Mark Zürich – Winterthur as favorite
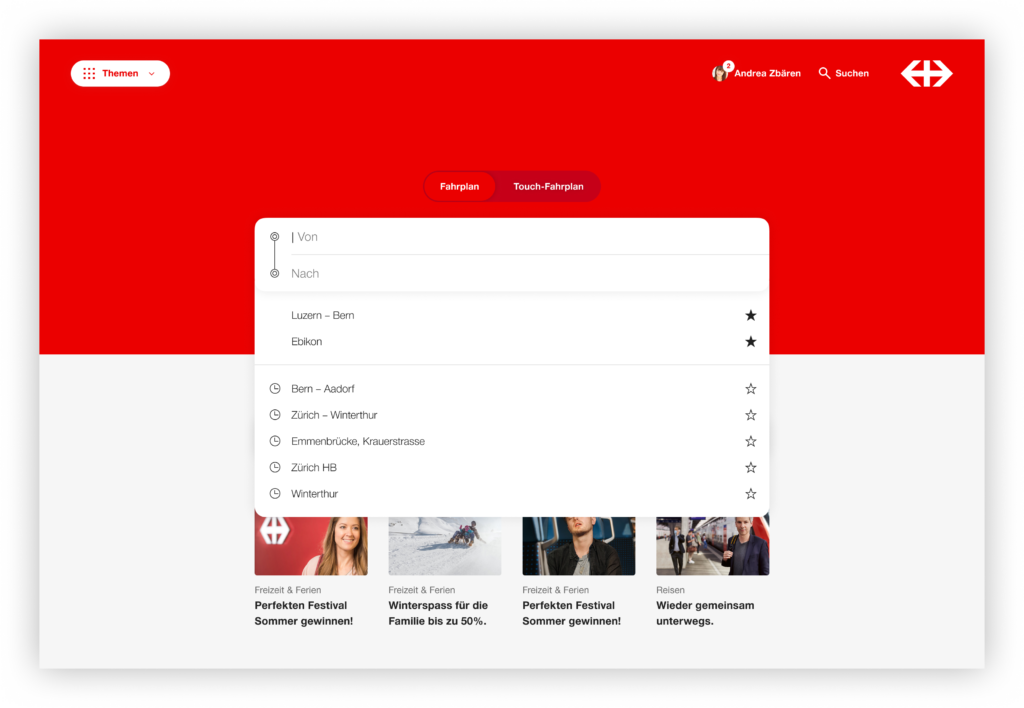Screen dimensions: 1024x708 [750, 415]
